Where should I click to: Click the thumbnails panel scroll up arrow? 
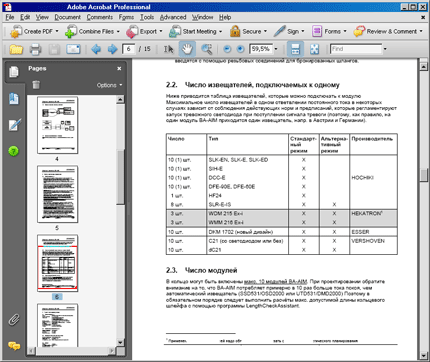(120, 99)
